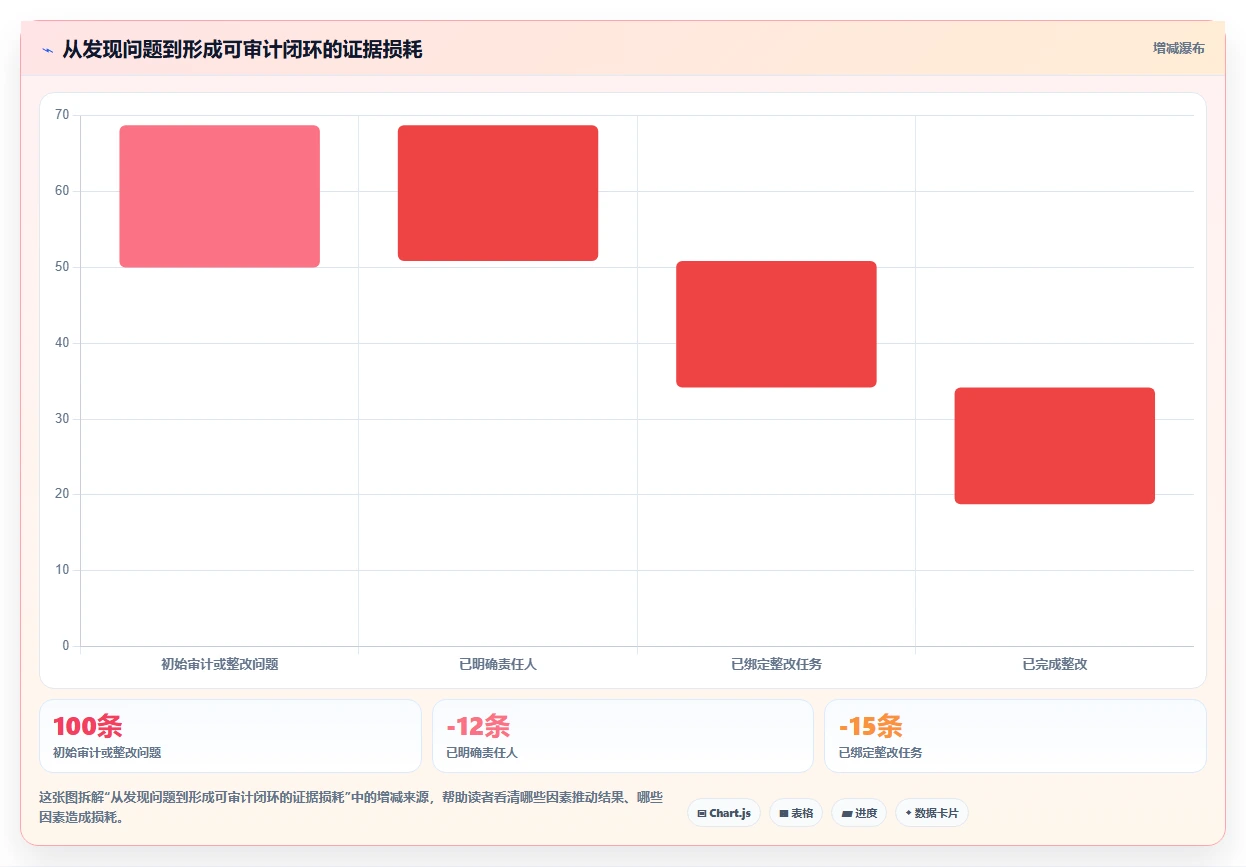This screenshot has height=867, width=1246.
Task: Click the red 已绑定整改任务 waterfall bar
Action: (x=776, y=324)
